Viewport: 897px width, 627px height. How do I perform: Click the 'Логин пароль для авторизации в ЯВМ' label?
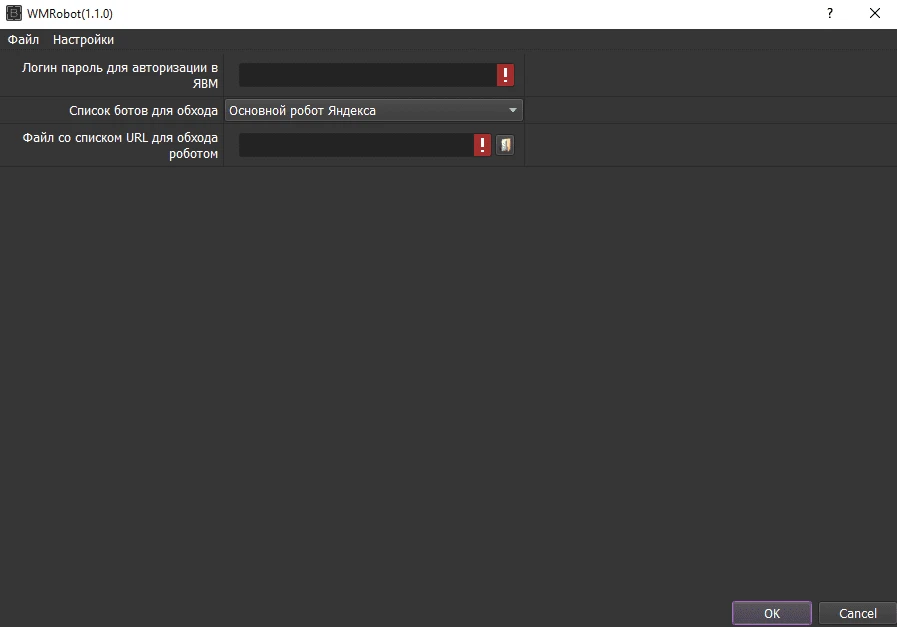click(x=120, y=76)
